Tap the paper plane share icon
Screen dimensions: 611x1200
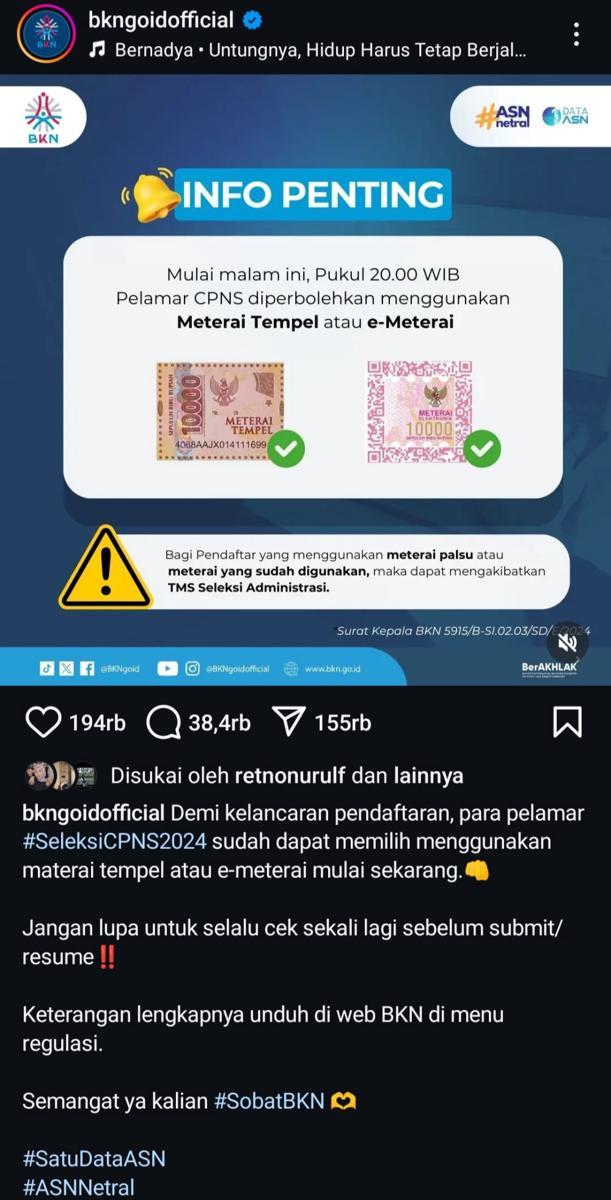(290, 722)
